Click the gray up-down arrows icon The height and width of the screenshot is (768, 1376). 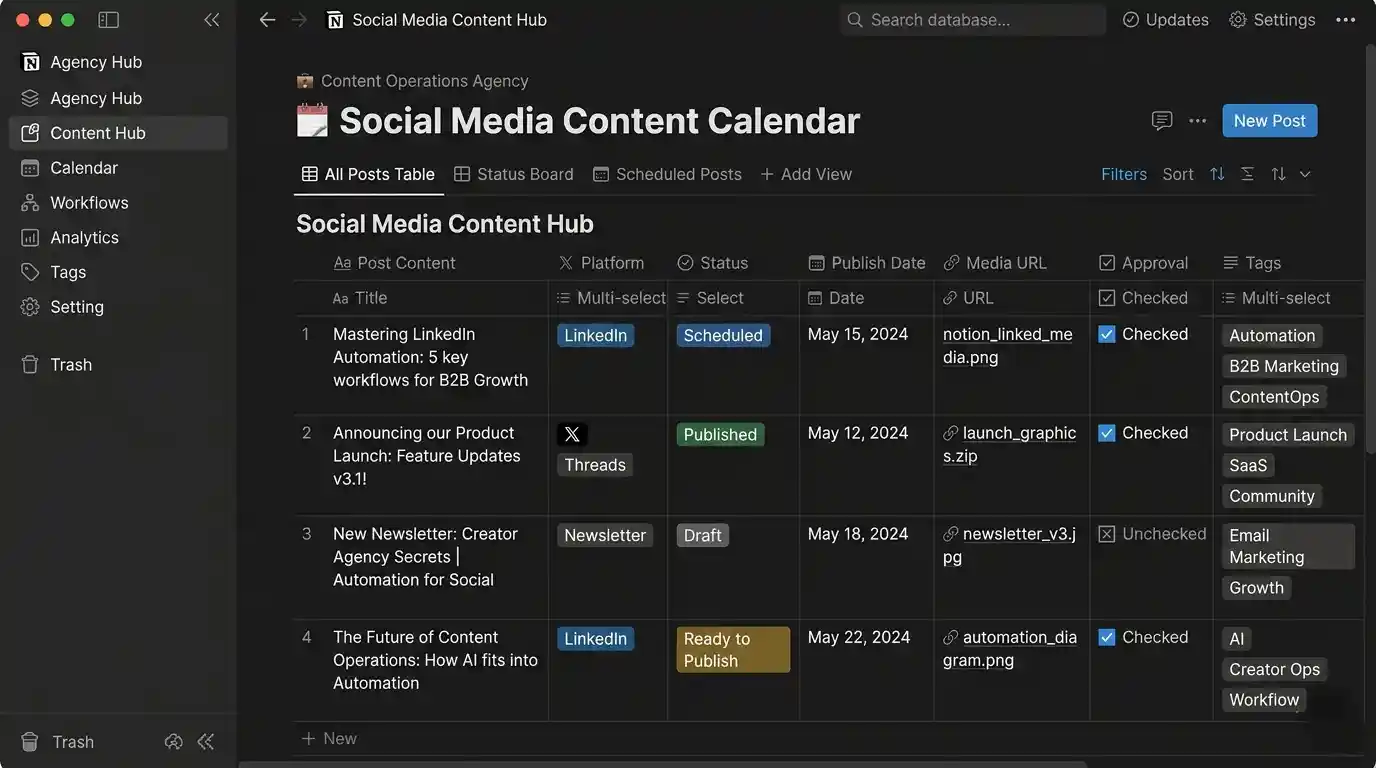coord(1278,174)
